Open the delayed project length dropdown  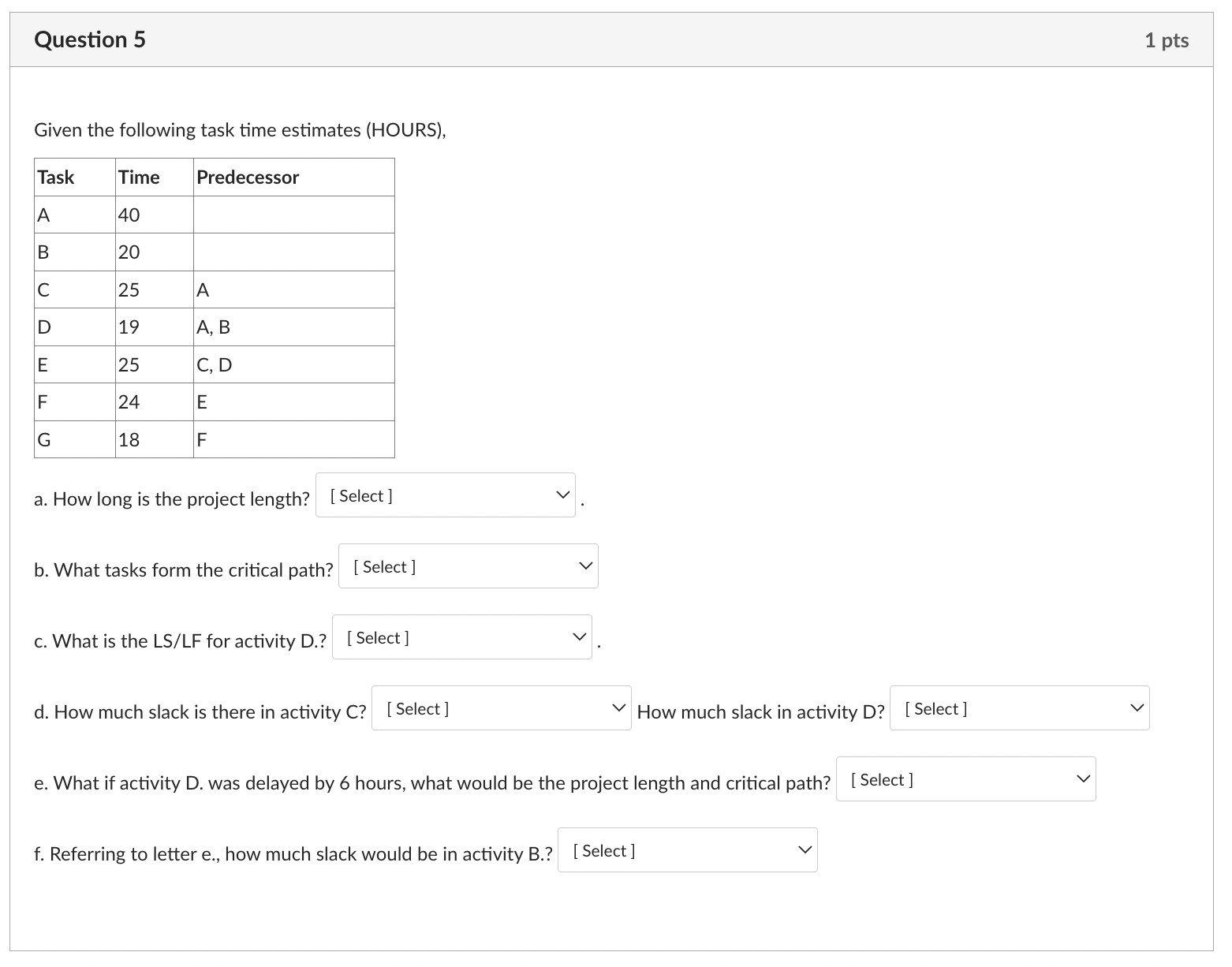tap(965, 778)
